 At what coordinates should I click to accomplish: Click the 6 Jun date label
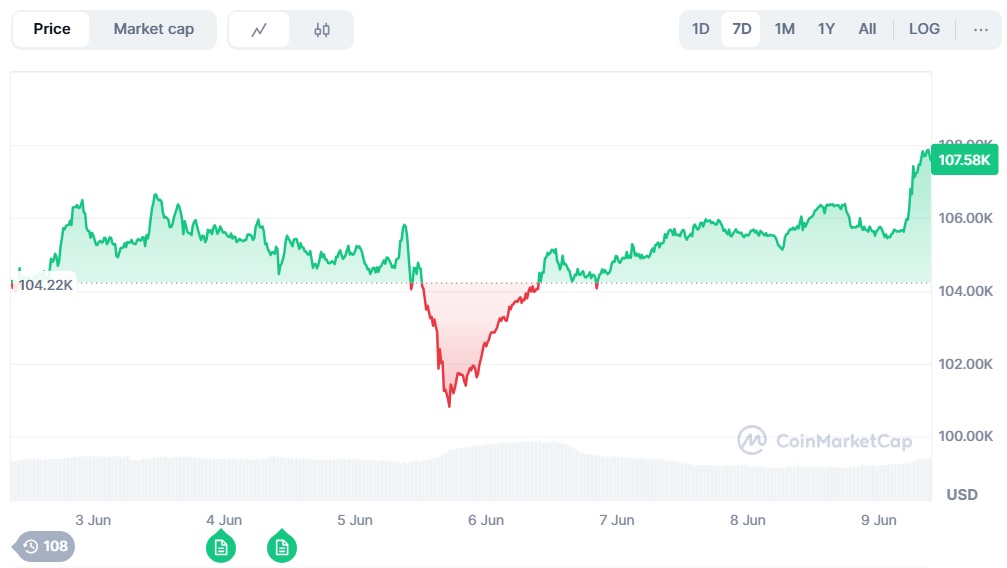pos(486,520)
